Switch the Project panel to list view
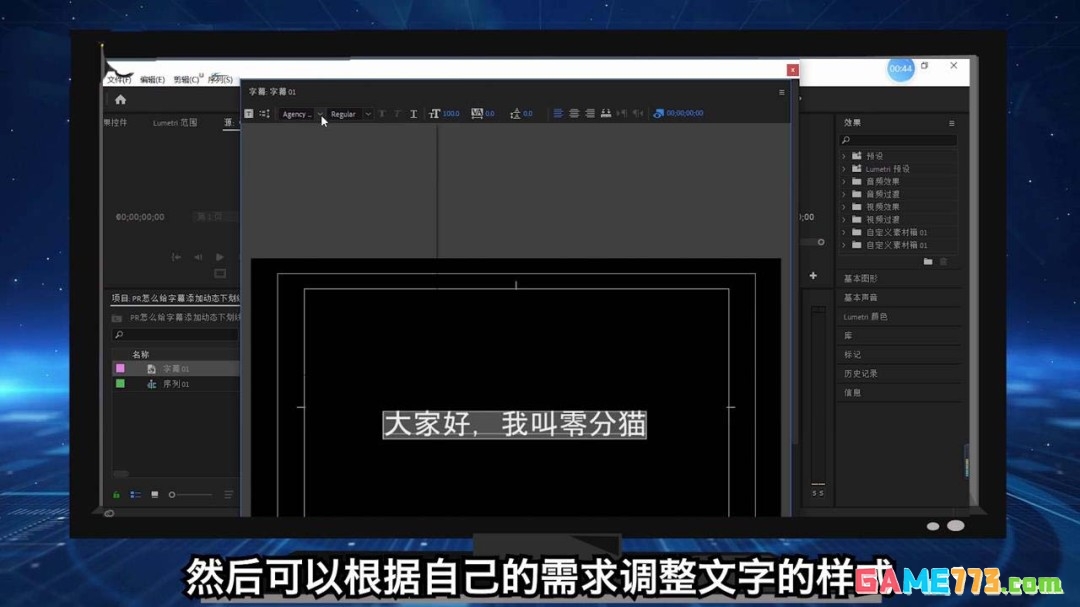Viewport: 1080px width, 607px height. pos(134,495)
